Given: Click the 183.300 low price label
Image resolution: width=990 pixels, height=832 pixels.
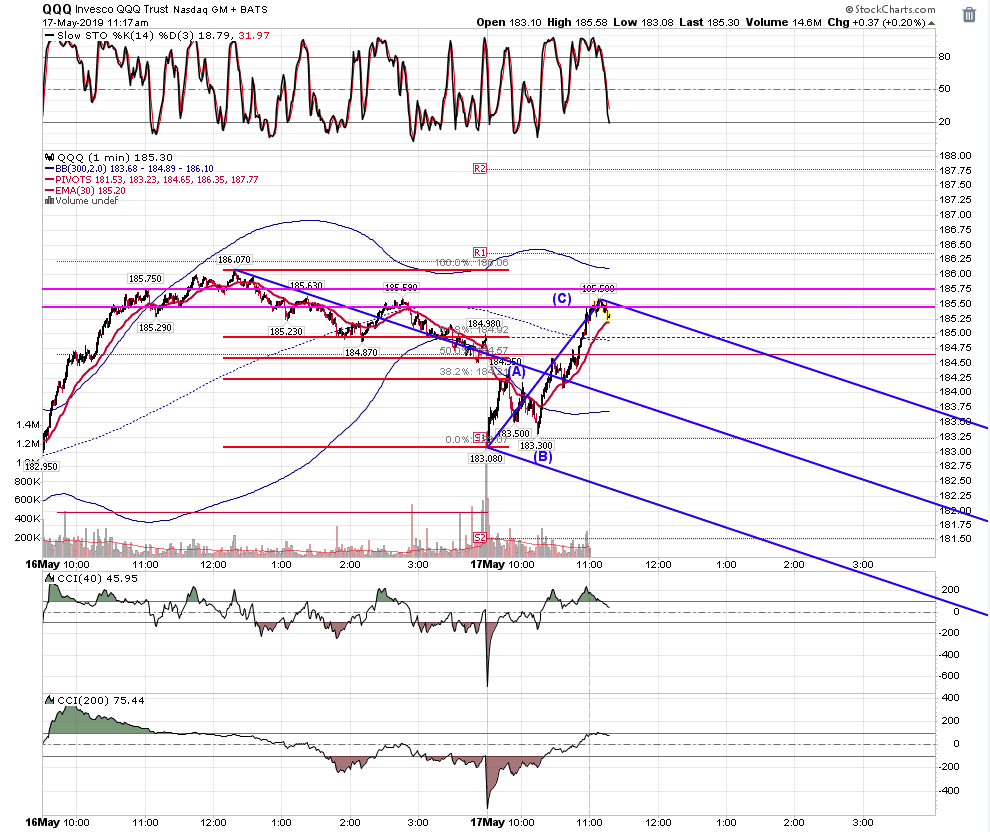Looking at the screenshot, I should 536,446.
